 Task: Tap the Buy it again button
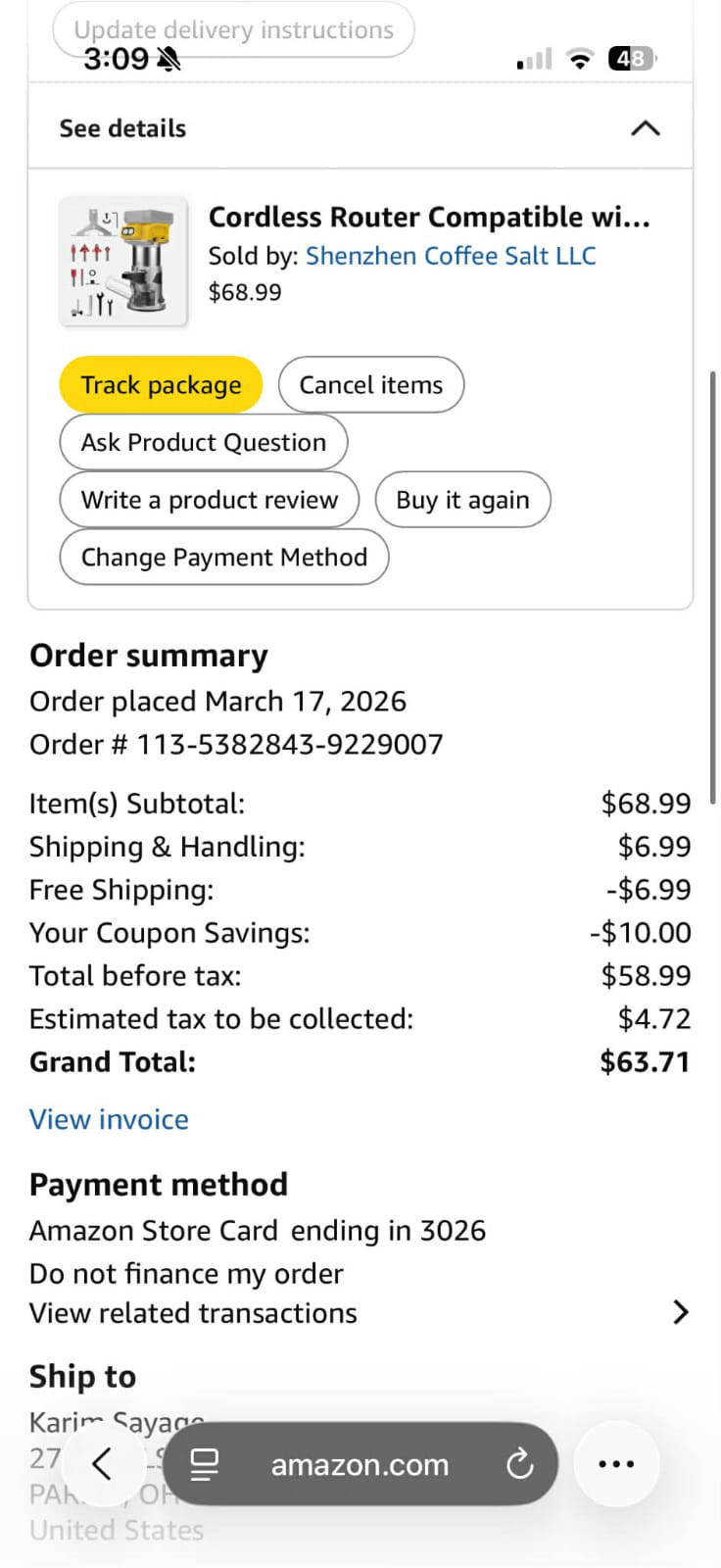(x=462, y=500)
